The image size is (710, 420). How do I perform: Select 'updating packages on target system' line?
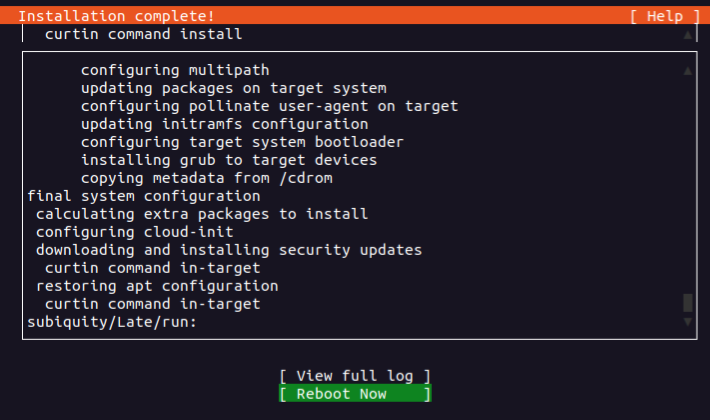(x=233, y=89)
